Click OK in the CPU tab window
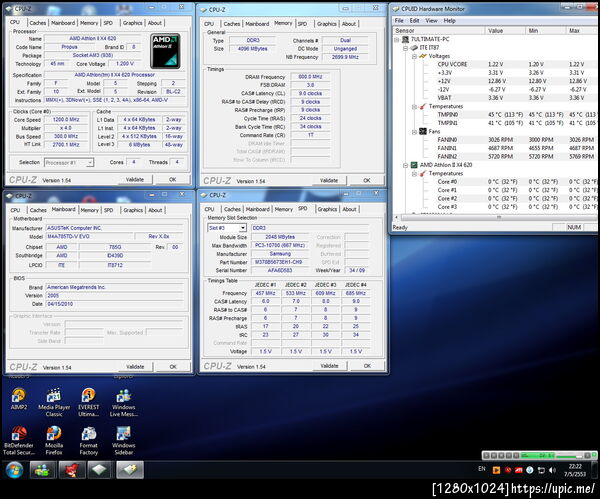Image resolution: width=600 pixels, height=499 pixels. click(173, 179)
